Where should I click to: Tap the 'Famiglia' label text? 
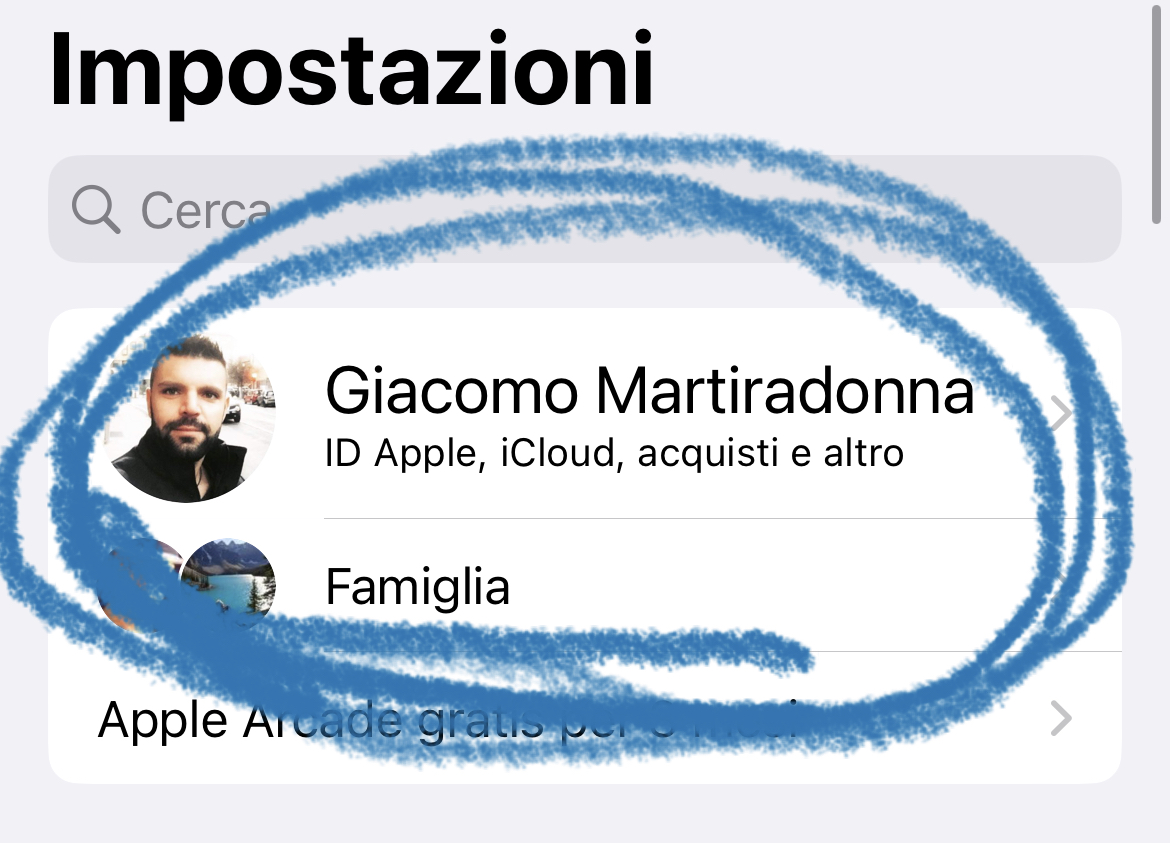(x=417, y=586)
